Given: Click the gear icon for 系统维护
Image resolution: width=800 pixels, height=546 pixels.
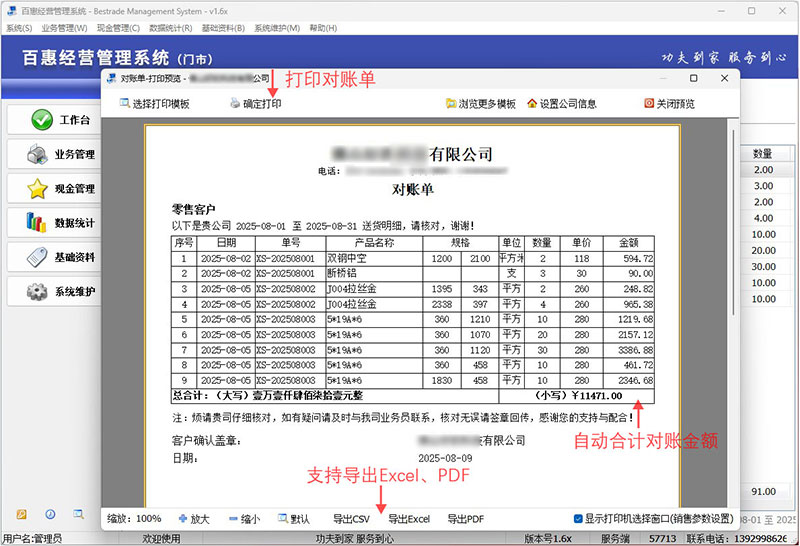Looking at the screenshot, I should pyautogui.click(x=37, y=291).
